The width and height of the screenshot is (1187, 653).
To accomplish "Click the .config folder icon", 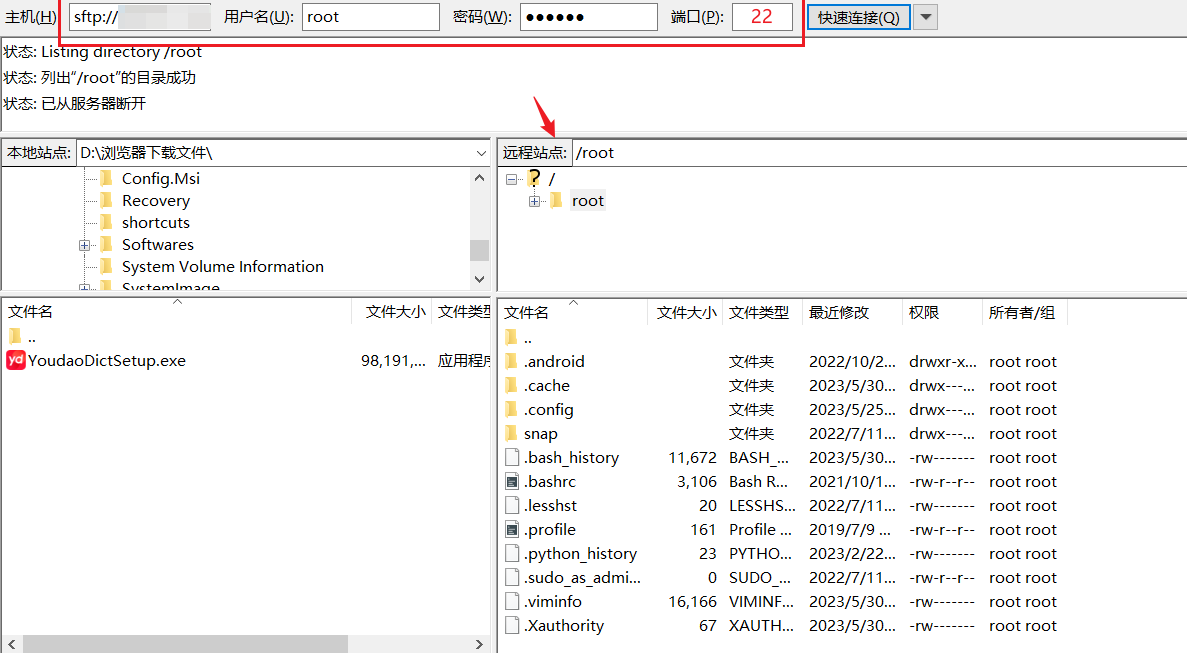I will click(x=512, y=409).
